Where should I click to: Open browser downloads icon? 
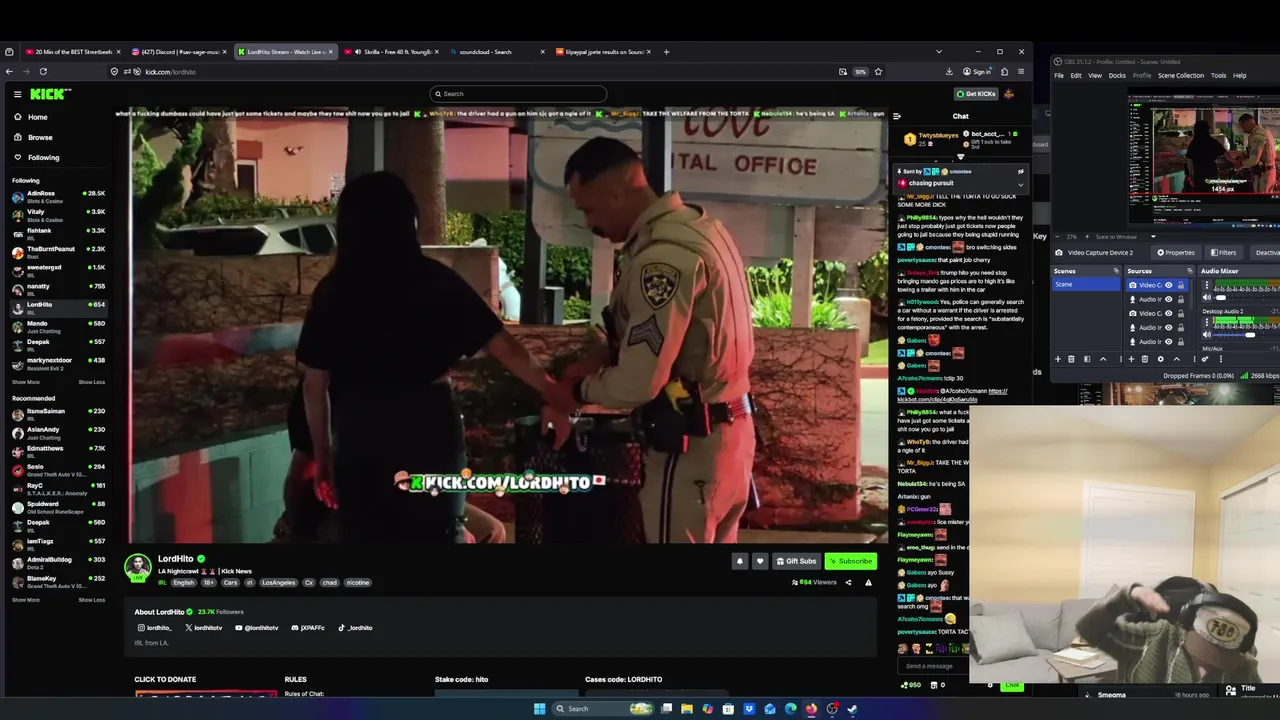coord(949,71)
